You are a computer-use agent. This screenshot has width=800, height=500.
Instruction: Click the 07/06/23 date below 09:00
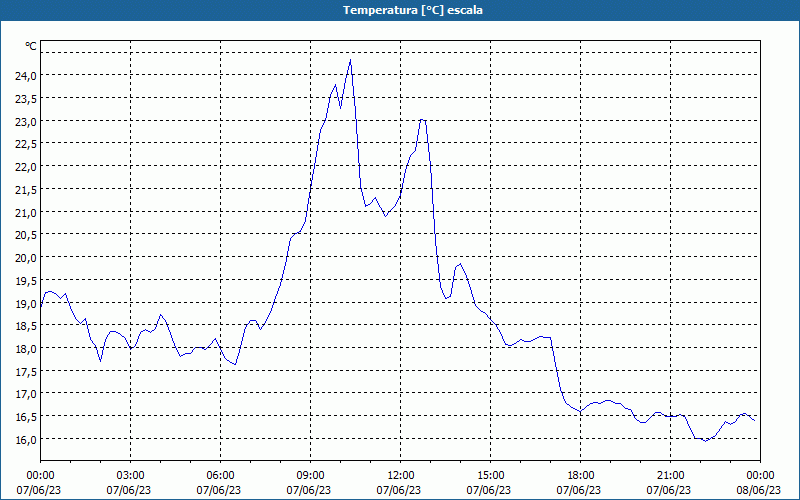[309, 490]
